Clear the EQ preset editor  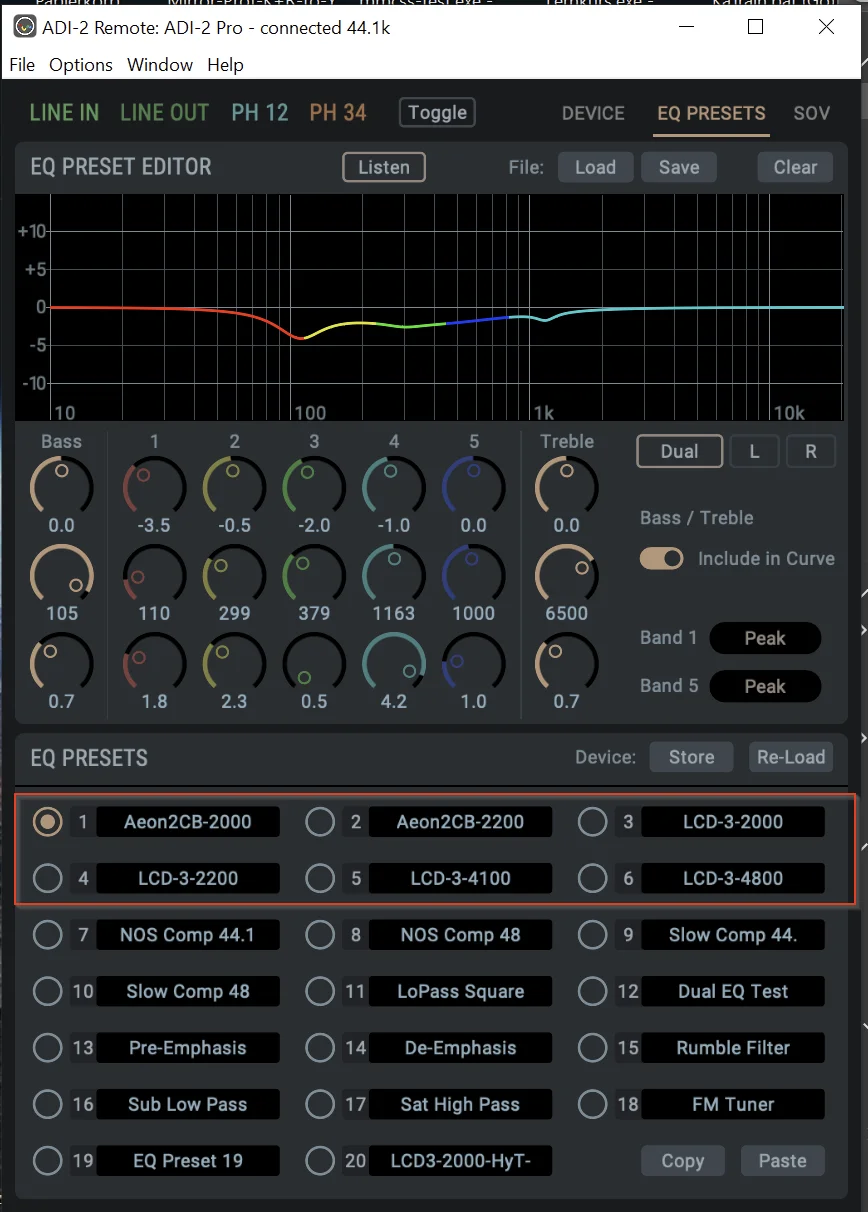click(795, 167)
